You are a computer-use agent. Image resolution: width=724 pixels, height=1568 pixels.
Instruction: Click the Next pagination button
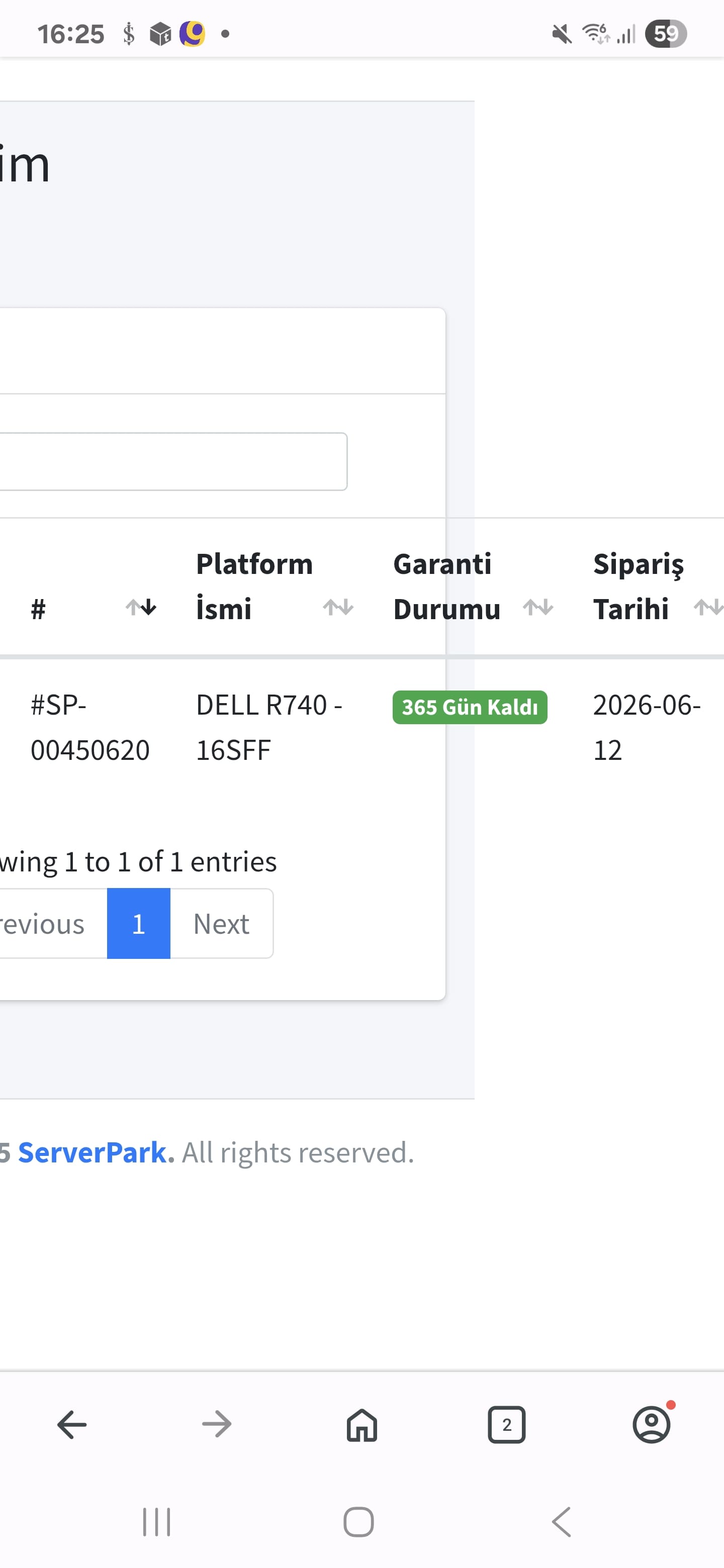pyautogui.click(x=222, y=923)
